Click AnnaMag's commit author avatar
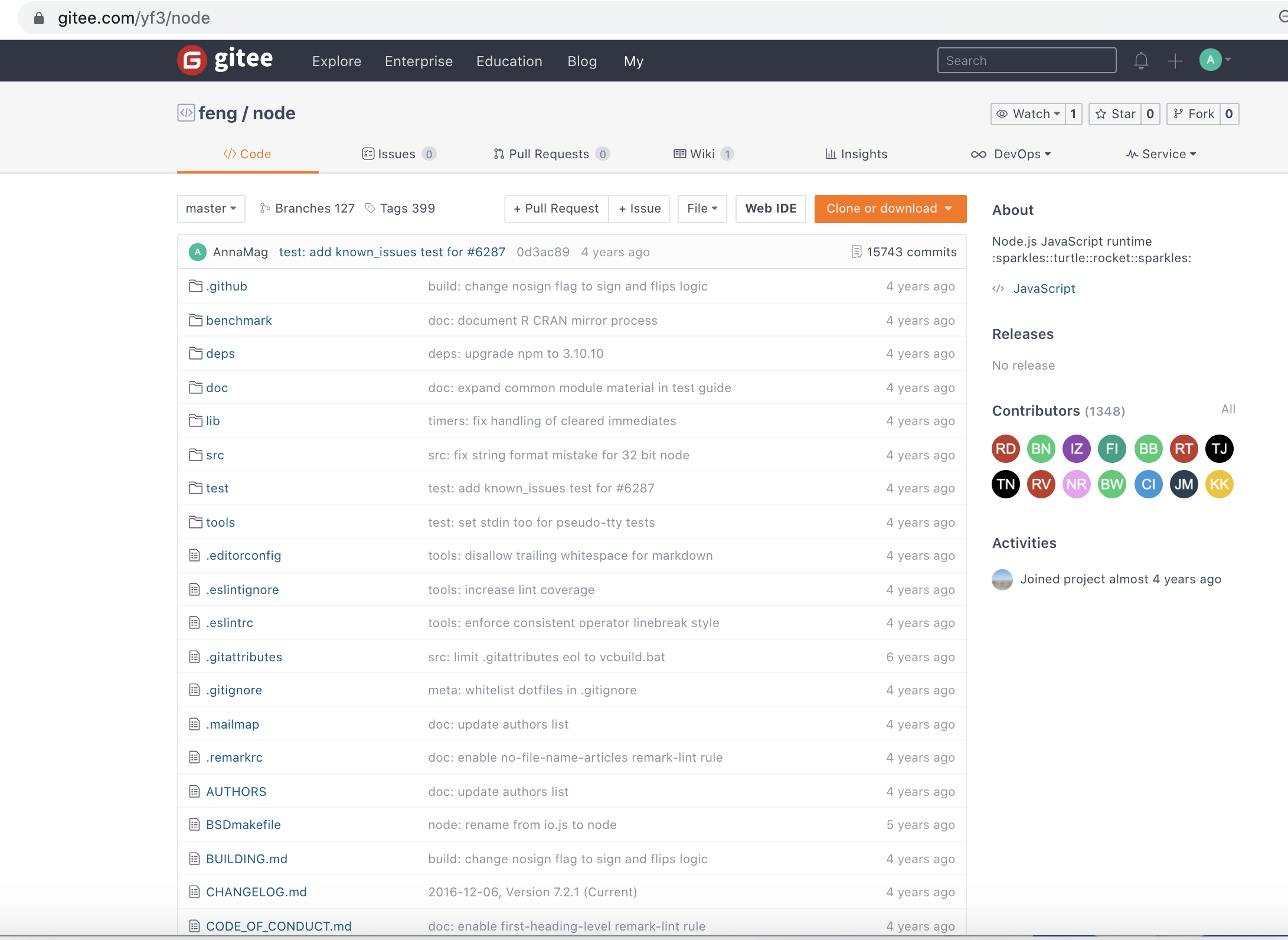 198,252
